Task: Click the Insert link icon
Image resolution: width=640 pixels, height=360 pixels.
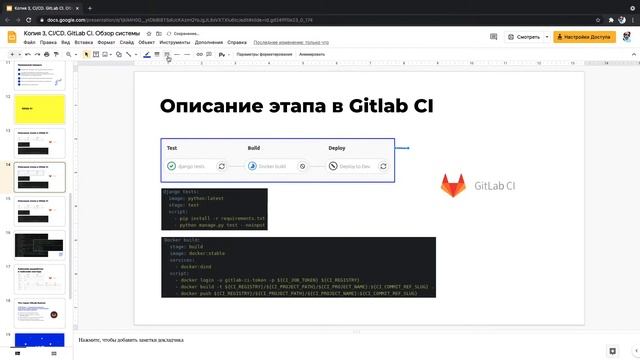Action: (199, 54)
